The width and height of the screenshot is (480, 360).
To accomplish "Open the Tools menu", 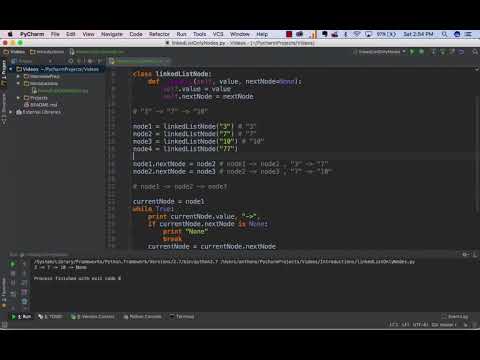I will 199,34.
